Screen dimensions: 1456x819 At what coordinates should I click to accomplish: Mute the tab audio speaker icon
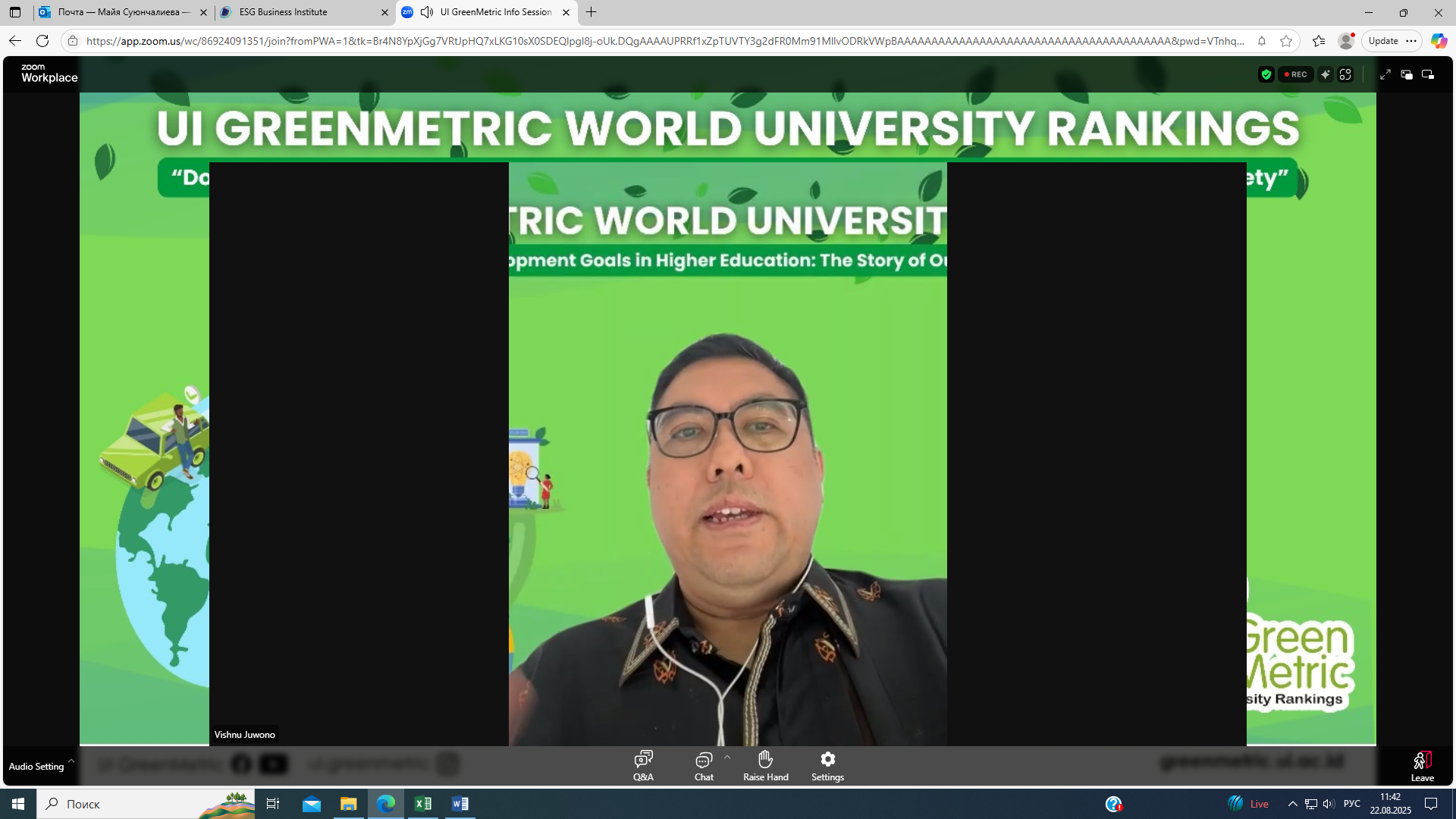pyautogui.click(x=427, y=12)
